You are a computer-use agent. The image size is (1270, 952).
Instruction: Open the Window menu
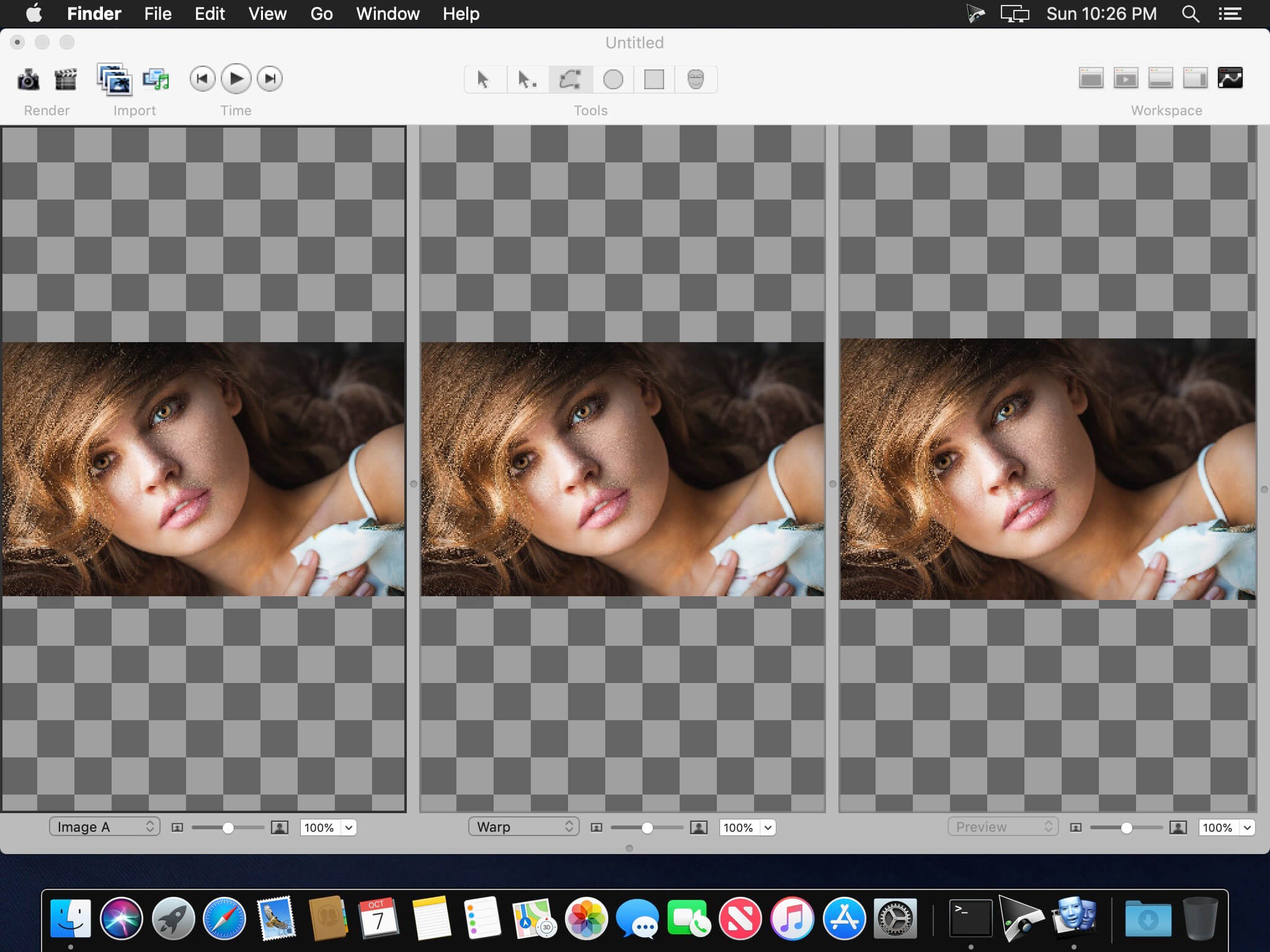pos(388,14)
